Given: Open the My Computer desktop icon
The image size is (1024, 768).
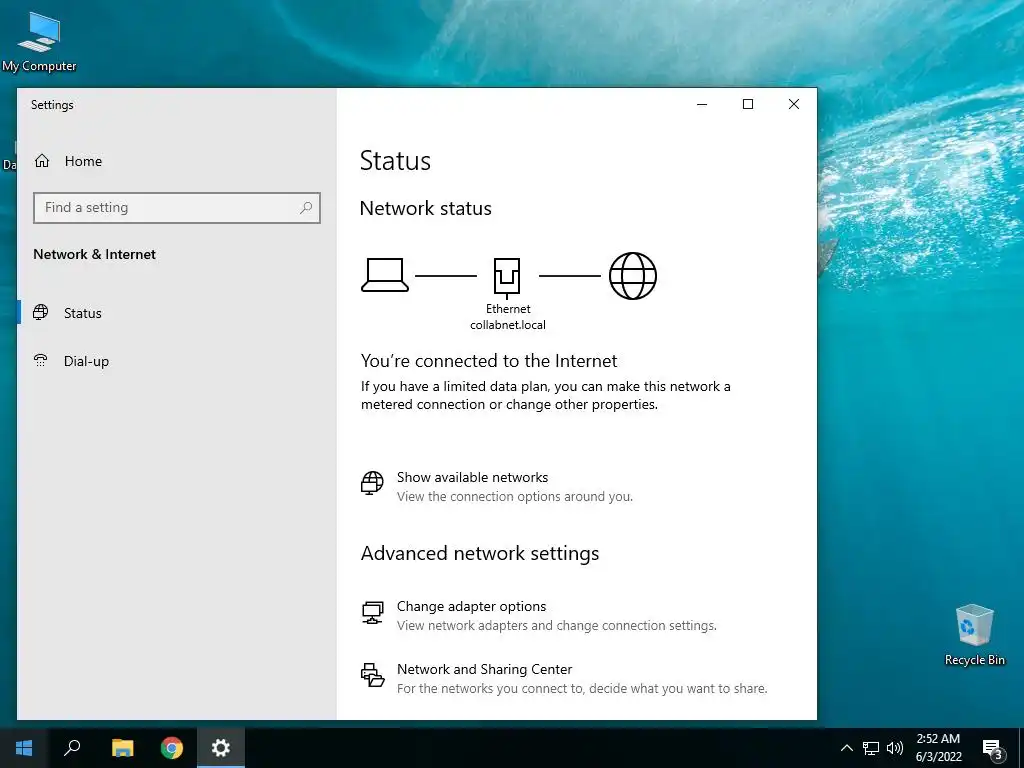Looking at the screenshot, I should [39, 42].
